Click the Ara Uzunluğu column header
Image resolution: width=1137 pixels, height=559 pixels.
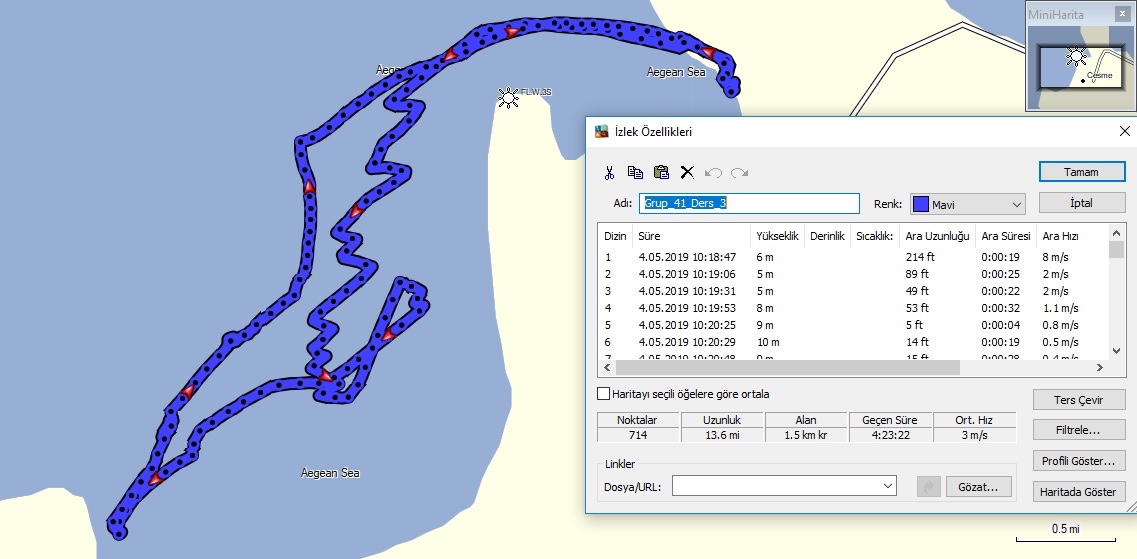point(937,236)
